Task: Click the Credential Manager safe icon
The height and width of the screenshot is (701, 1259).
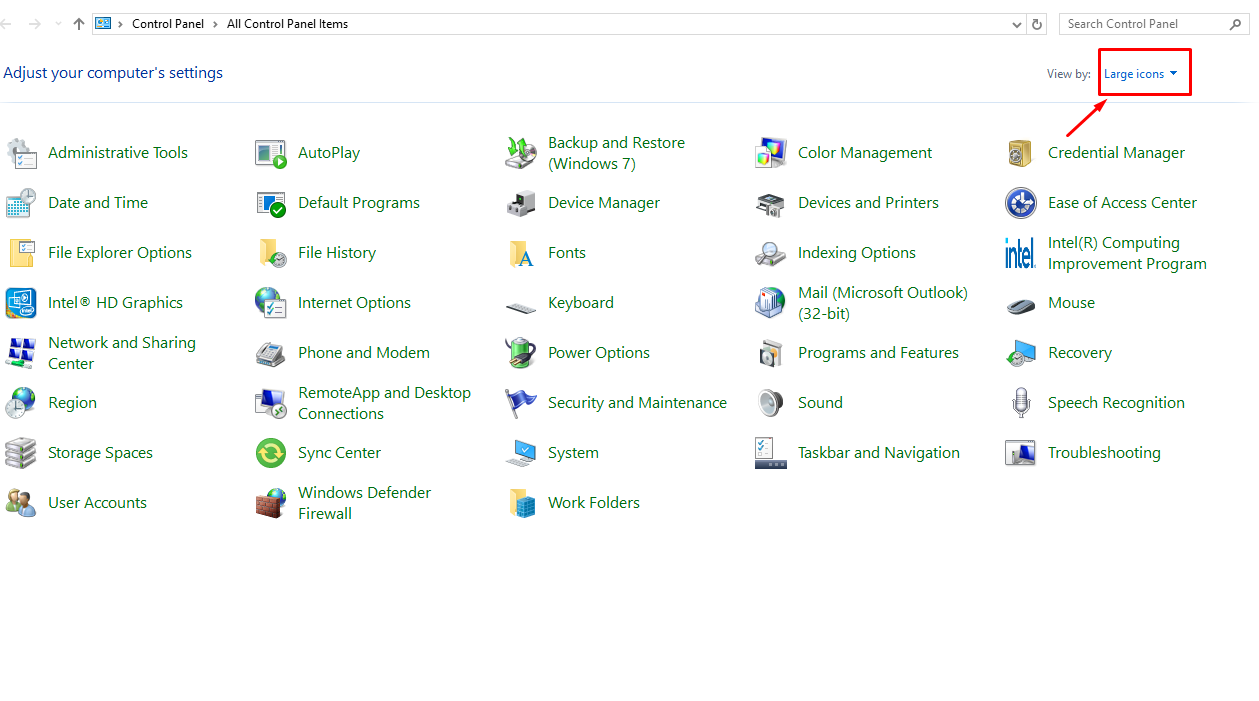Action: pos(1021,153)
